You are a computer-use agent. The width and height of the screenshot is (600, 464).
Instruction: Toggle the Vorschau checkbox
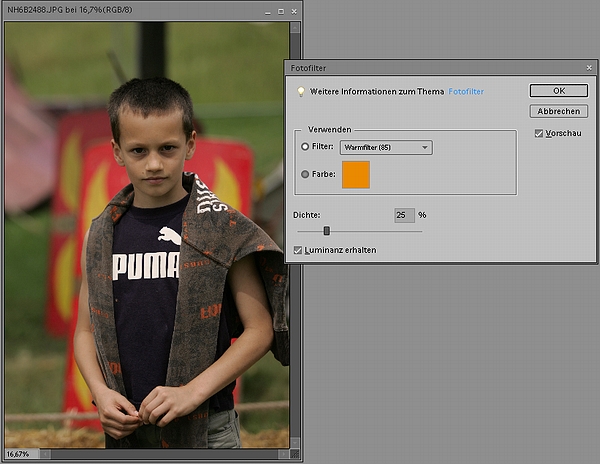(x=539, y=133)
